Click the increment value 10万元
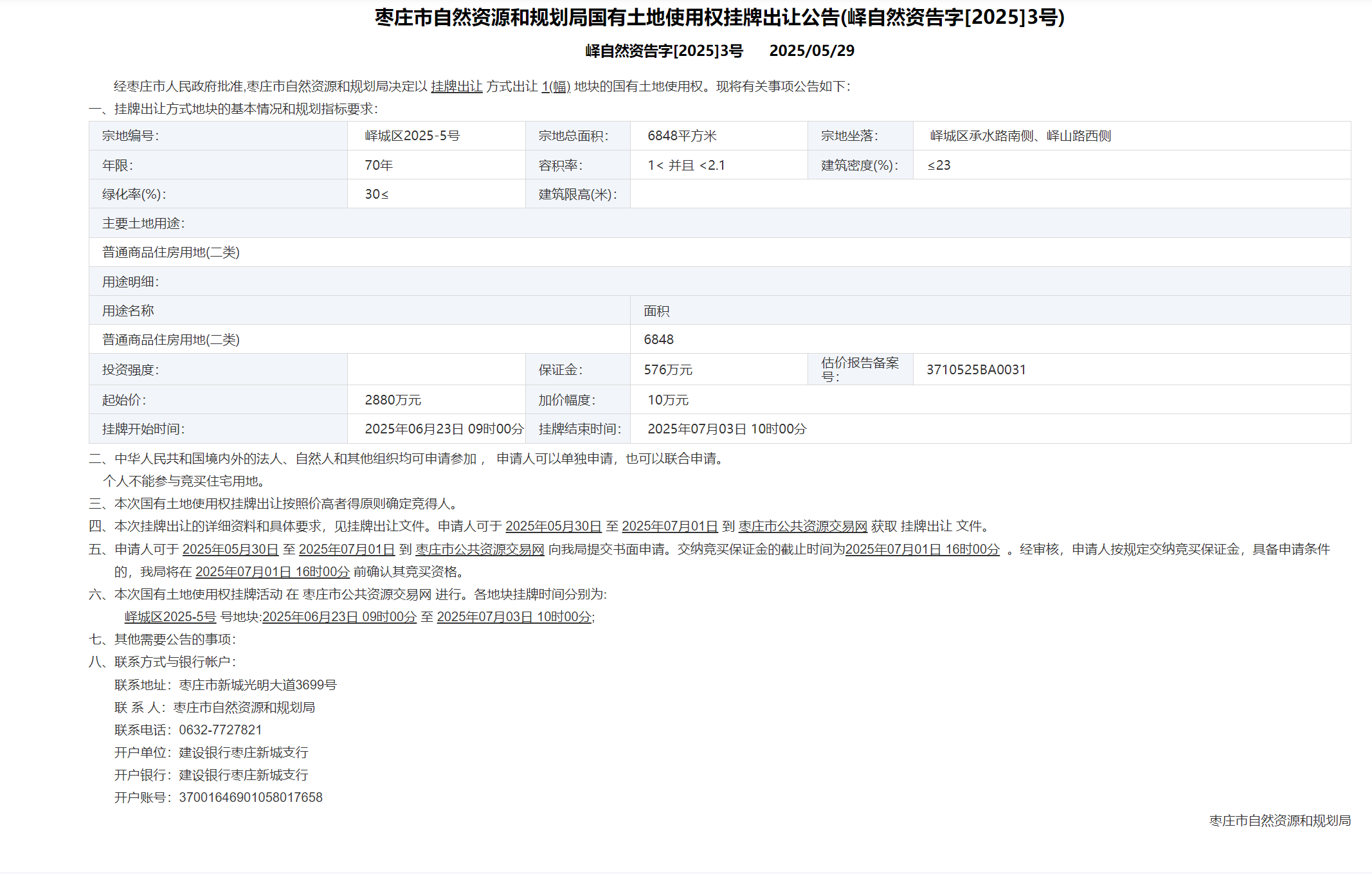Viewport: 1372px width, 881px height. coord(668,400)
